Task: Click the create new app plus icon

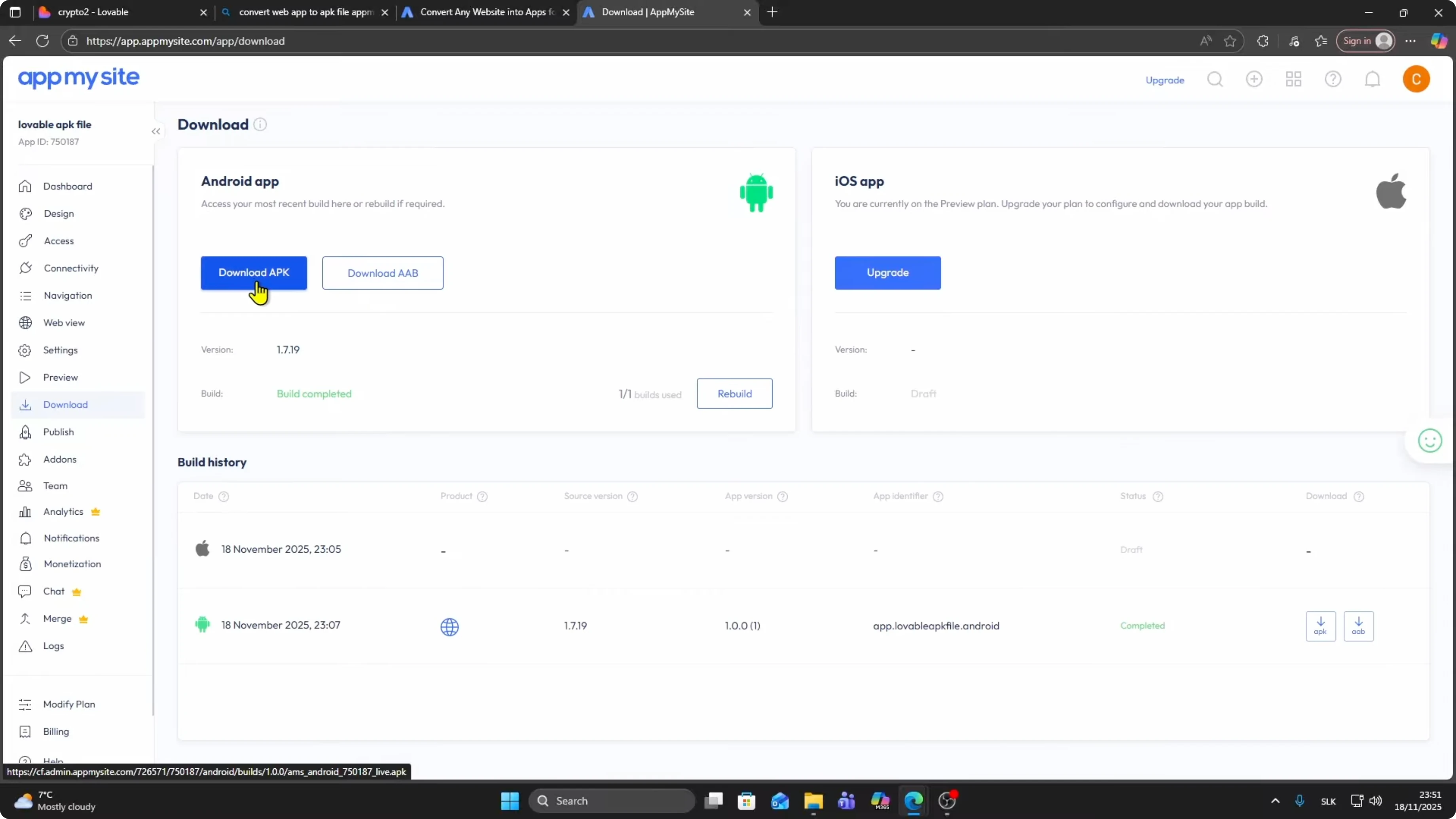Action: (1254, 79)
